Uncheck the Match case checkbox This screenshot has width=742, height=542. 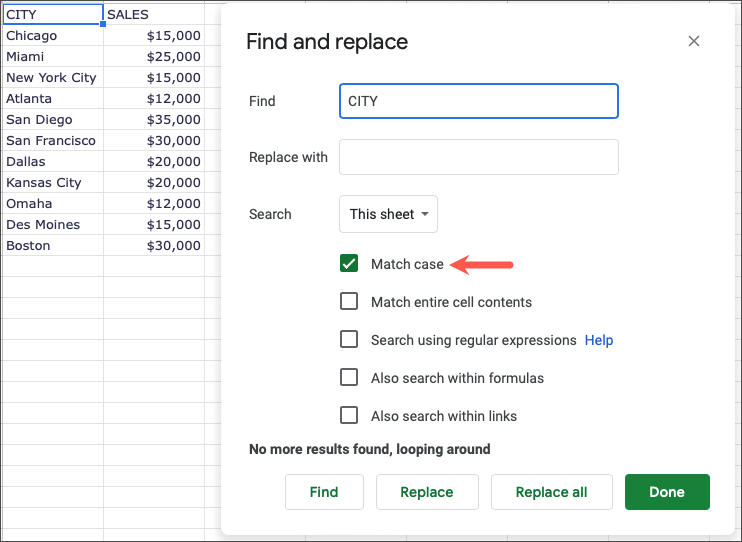(x=349, y=264)
